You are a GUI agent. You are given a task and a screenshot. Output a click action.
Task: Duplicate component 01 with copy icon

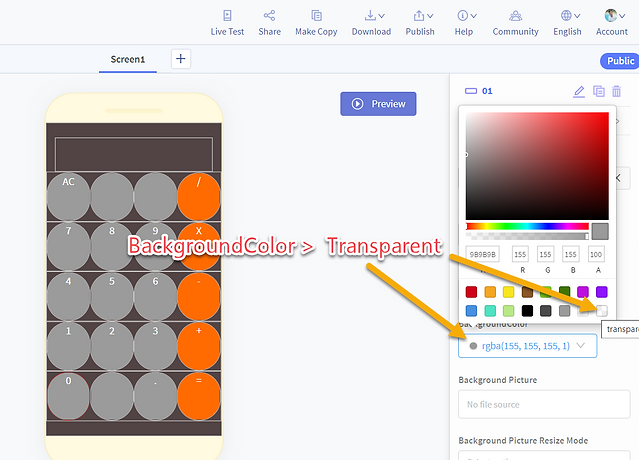click(598, 91)
